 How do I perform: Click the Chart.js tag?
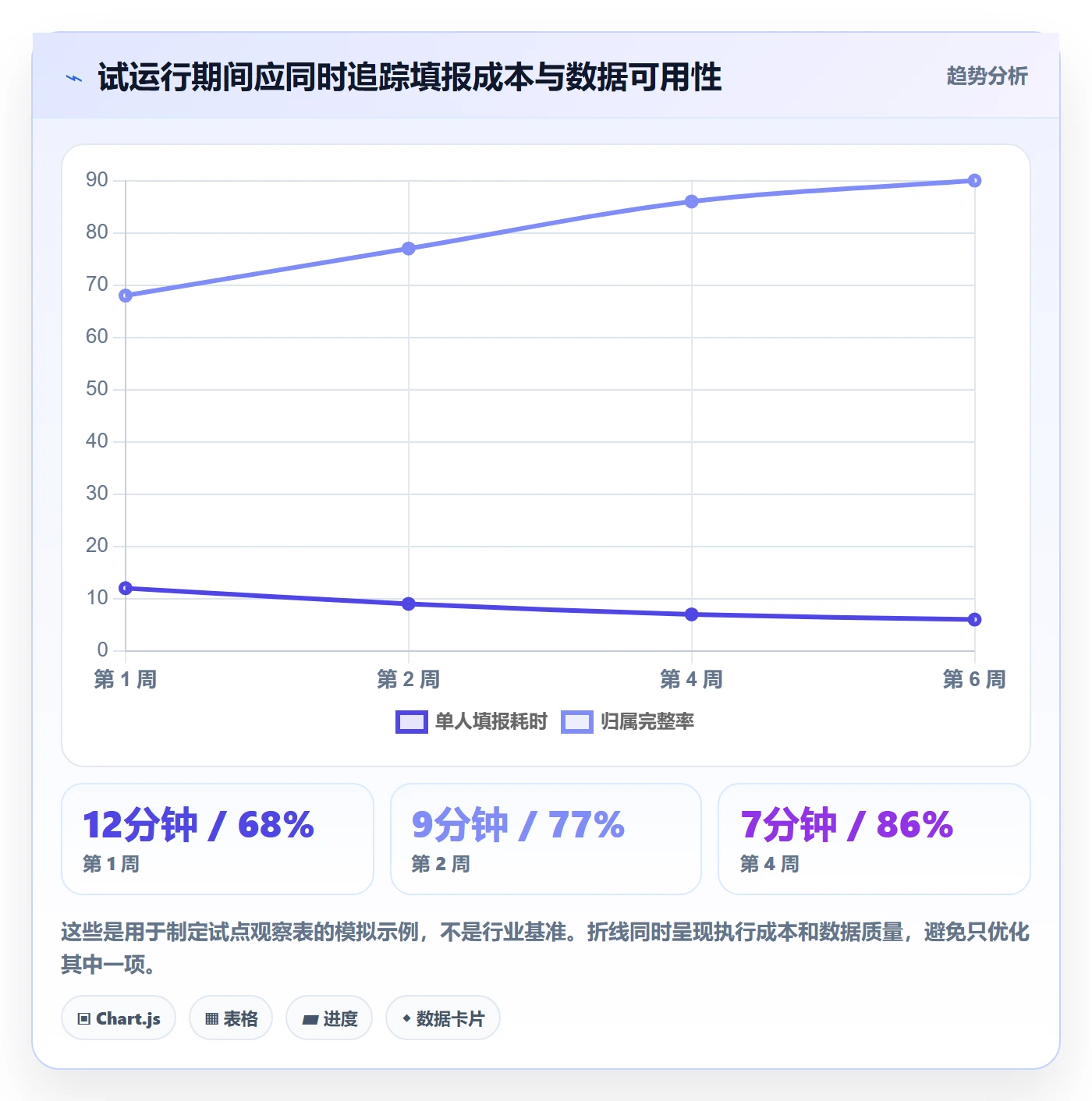(119, 1018)
